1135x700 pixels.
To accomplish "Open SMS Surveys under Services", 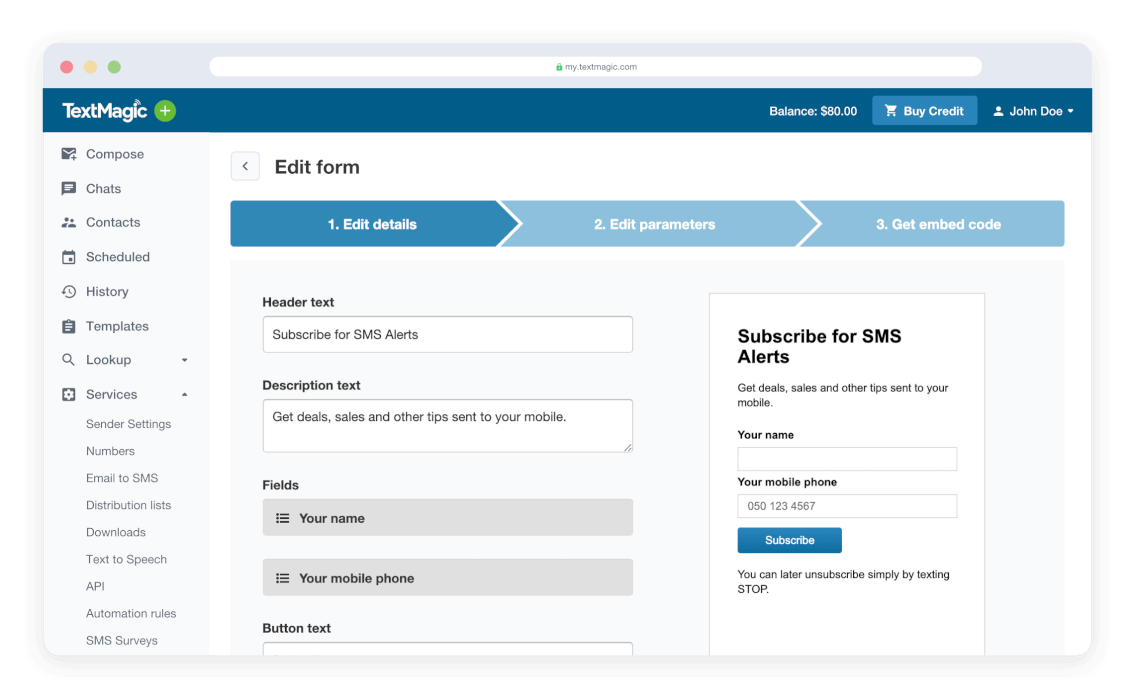I will 122,641.
